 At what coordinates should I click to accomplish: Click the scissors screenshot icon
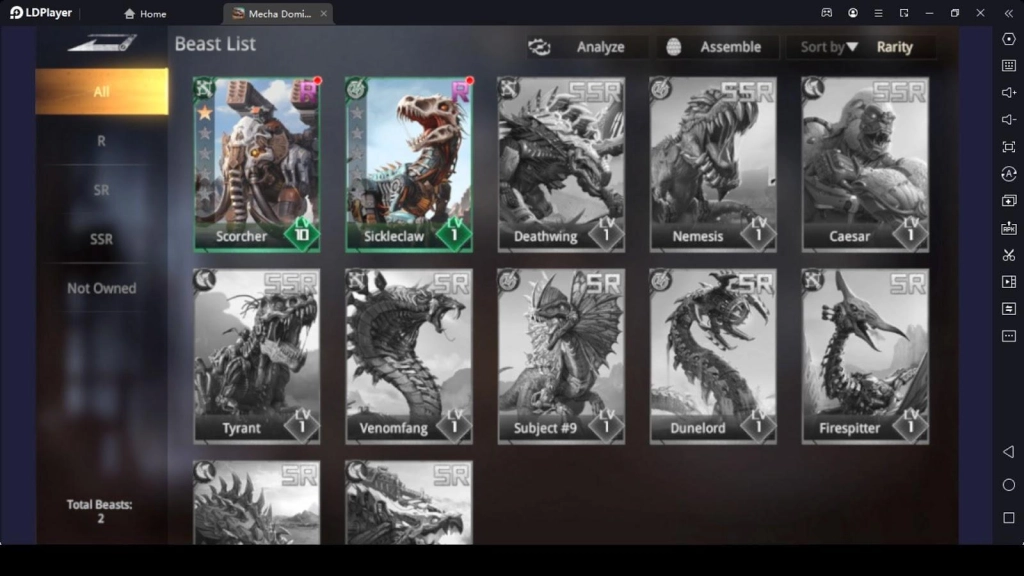(1009, 255)
